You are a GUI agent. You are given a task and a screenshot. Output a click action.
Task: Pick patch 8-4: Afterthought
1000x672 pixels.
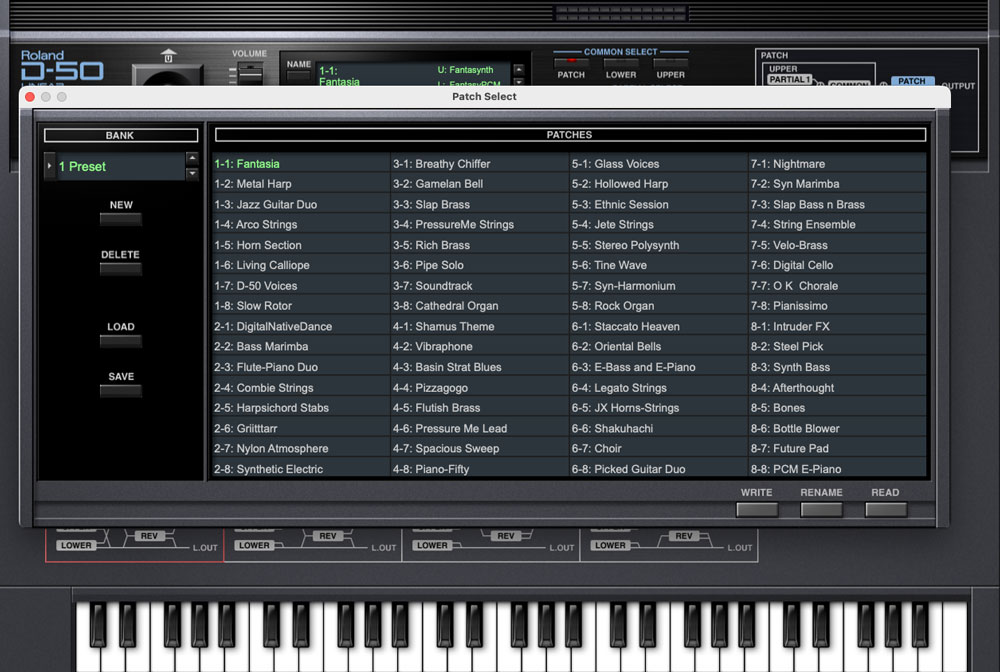[837, 388]
